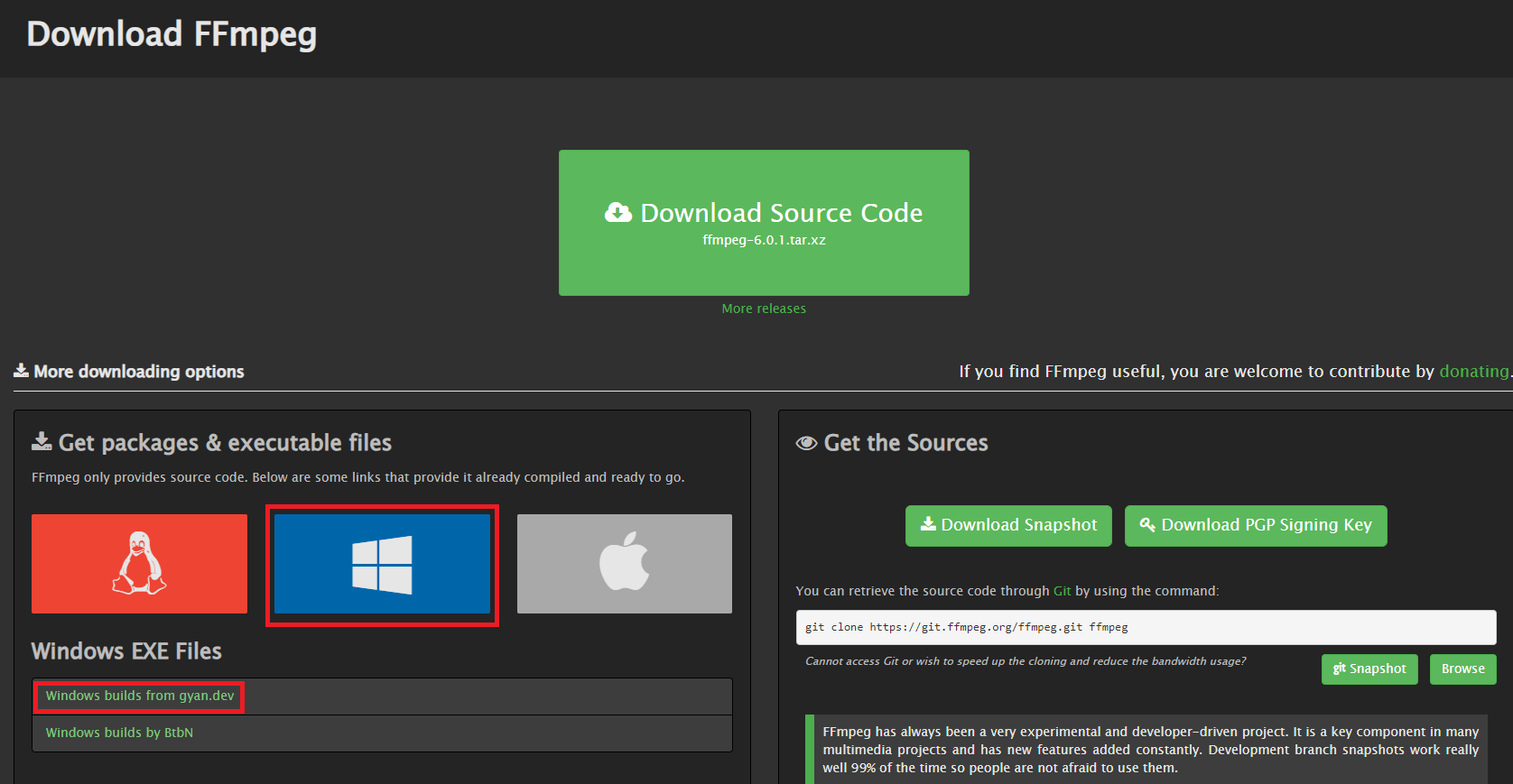Click download icon beside More downloading options
1513x784 pixels.
(21, 371)
